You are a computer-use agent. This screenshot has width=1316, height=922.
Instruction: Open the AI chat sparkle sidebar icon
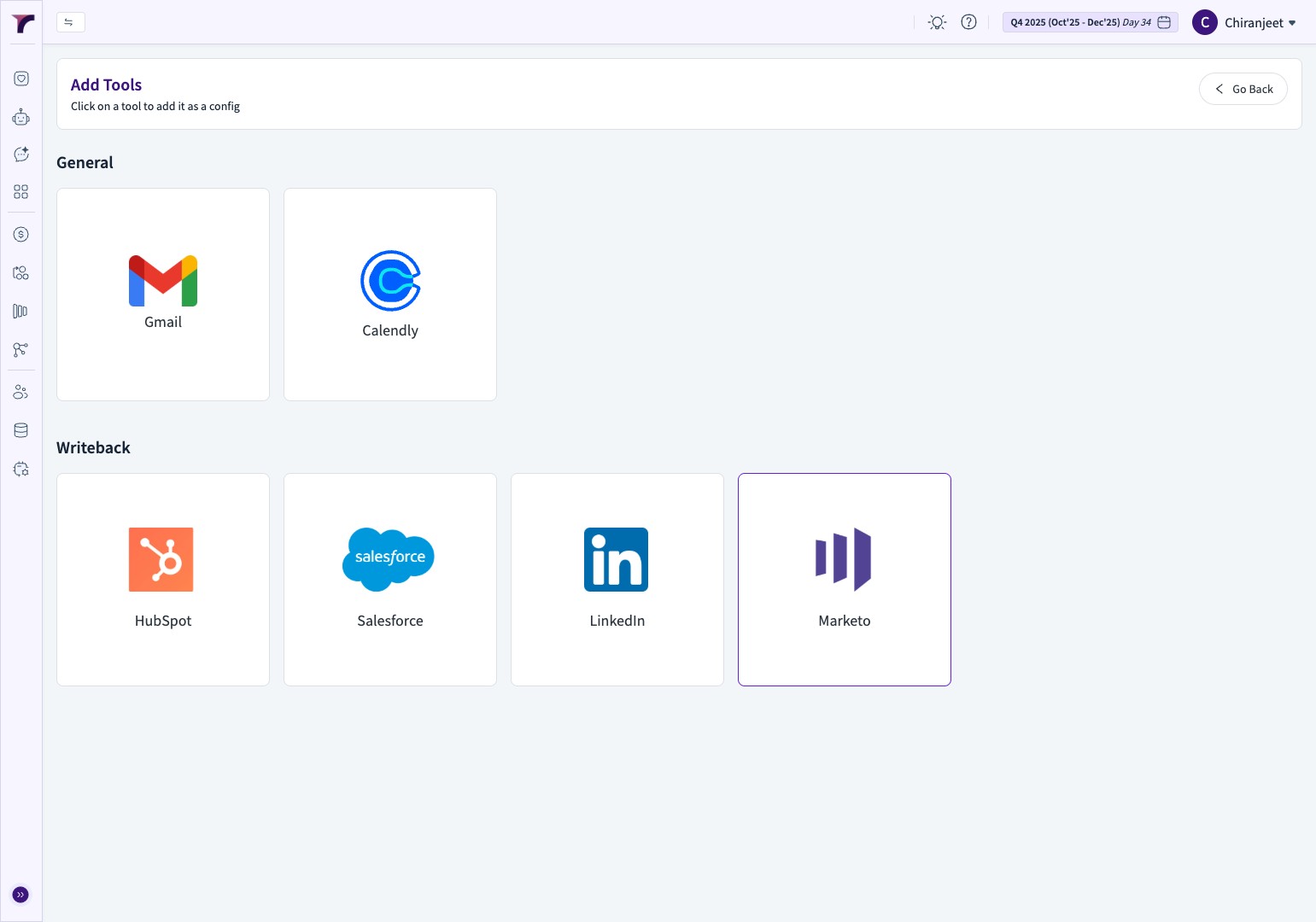[x=21, y=155]
